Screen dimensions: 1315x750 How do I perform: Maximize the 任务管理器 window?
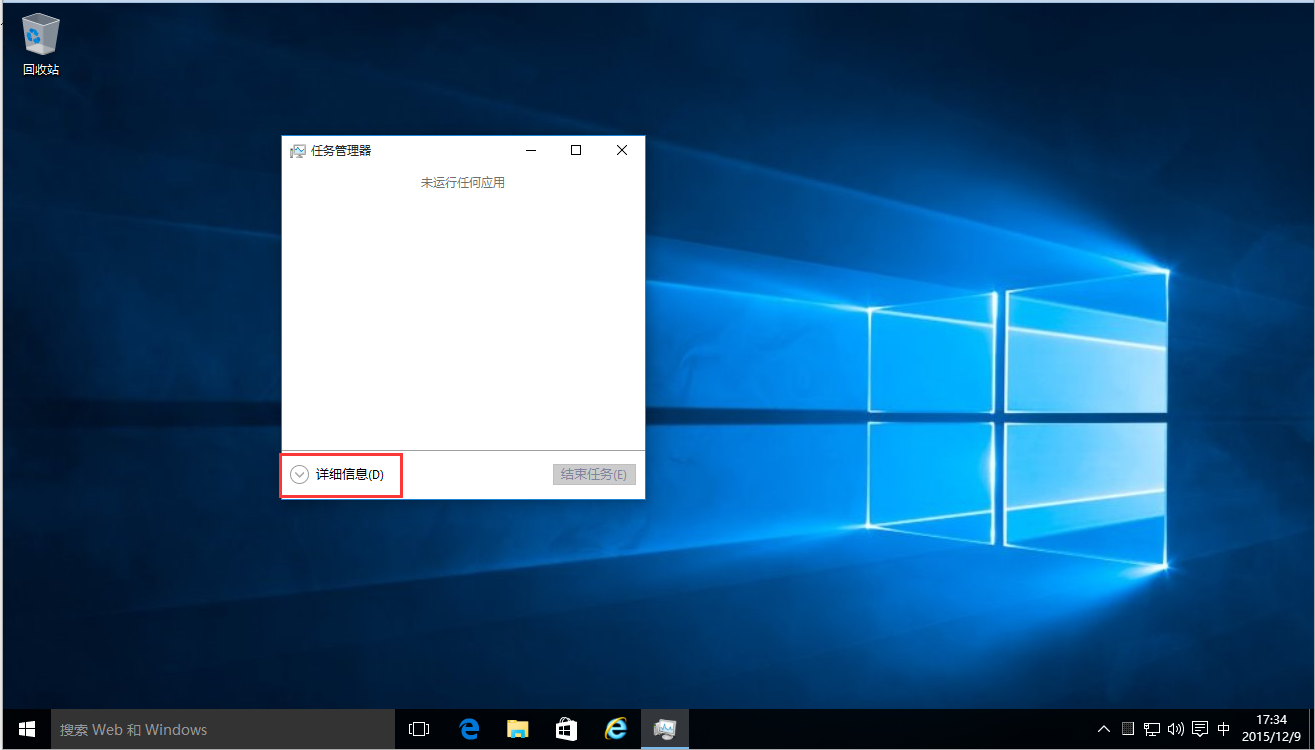click(x=576, y=150)
